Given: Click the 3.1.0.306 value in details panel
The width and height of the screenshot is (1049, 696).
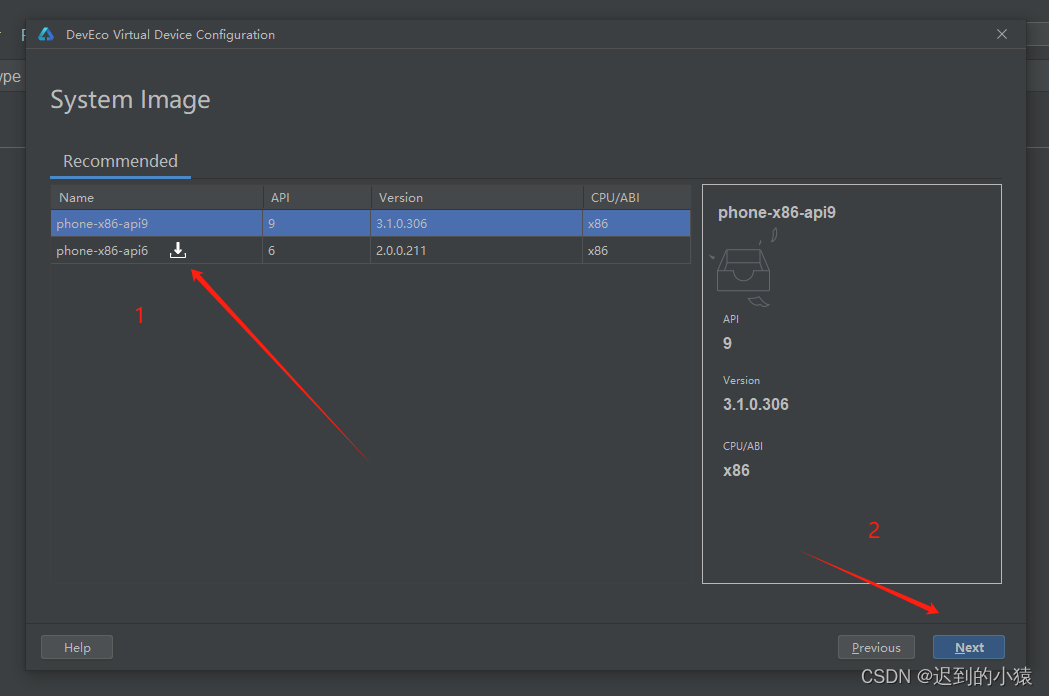Looking at the screenshot, I should 755,404.
